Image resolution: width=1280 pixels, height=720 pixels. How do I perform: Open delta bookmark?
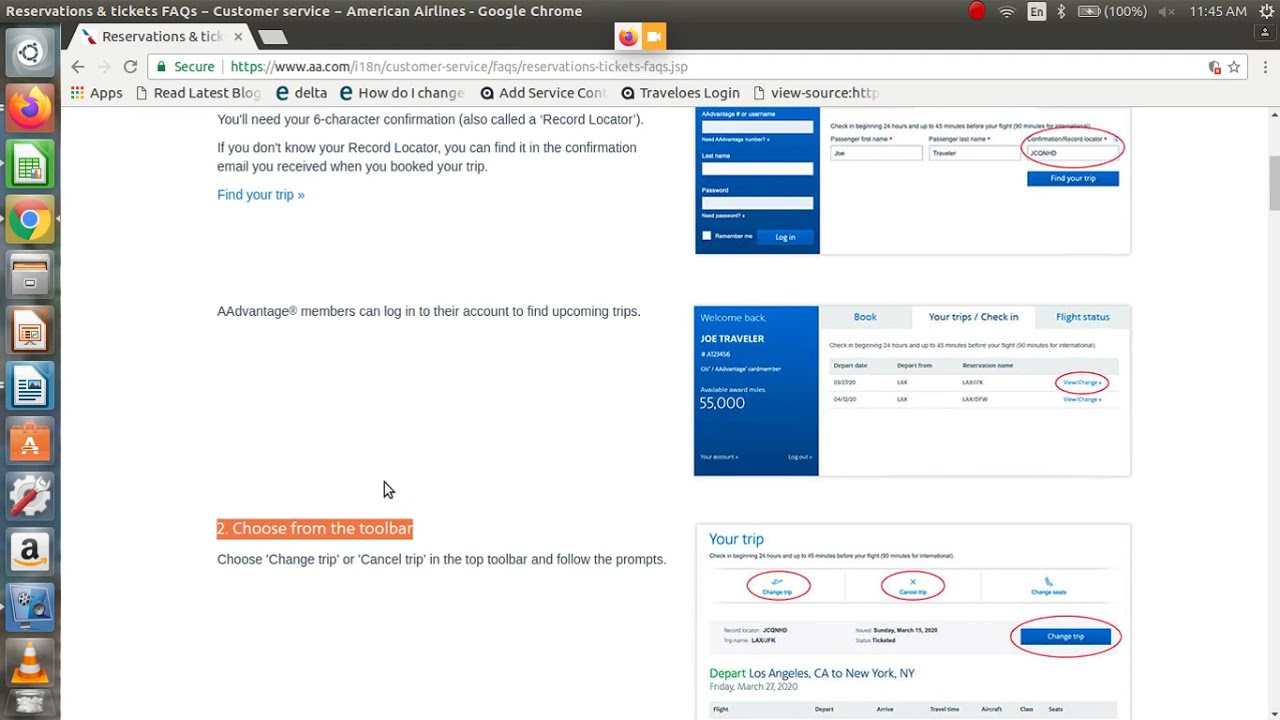click(x=301, y=92)
